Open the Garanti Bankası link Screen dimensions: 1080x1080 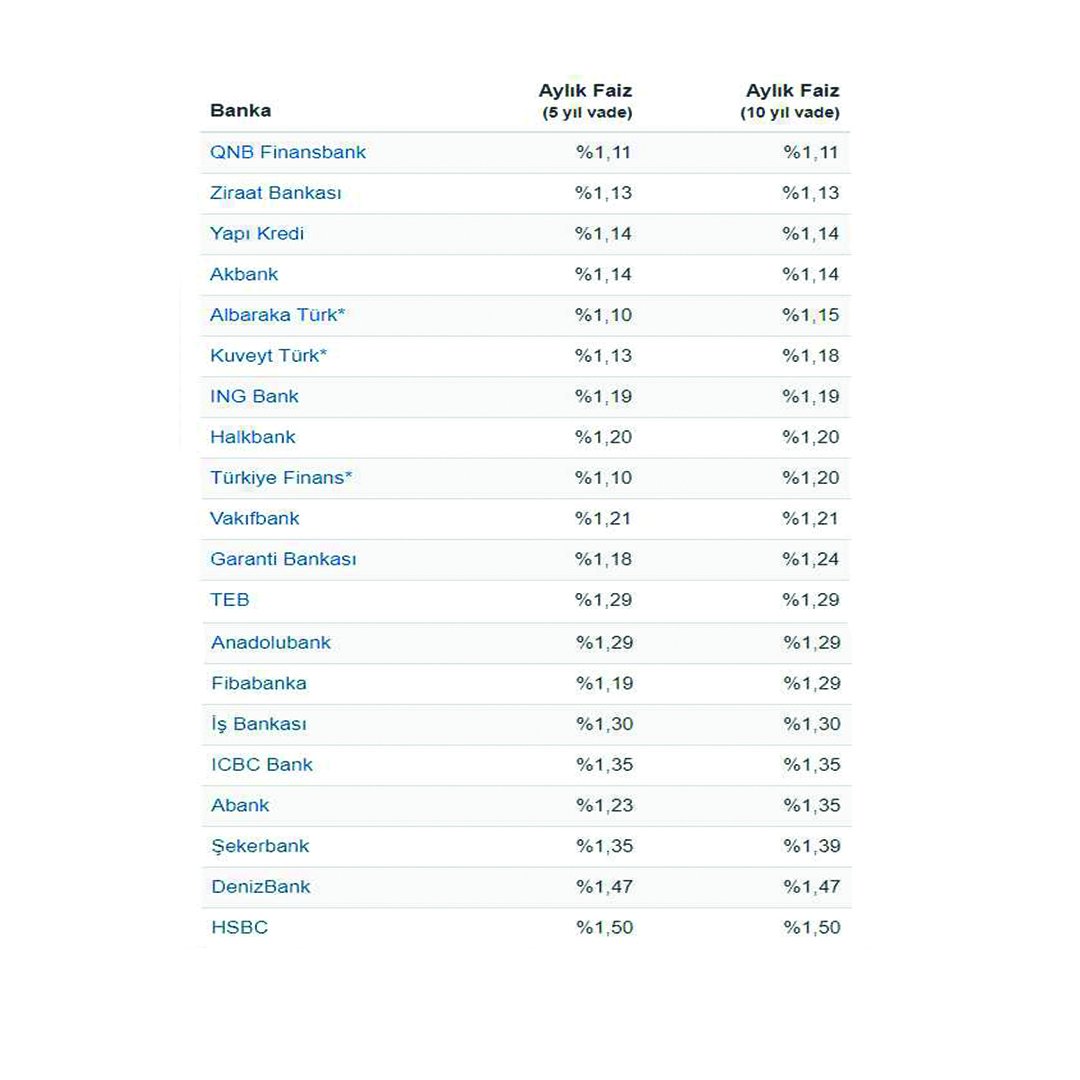tap(284, 559)
